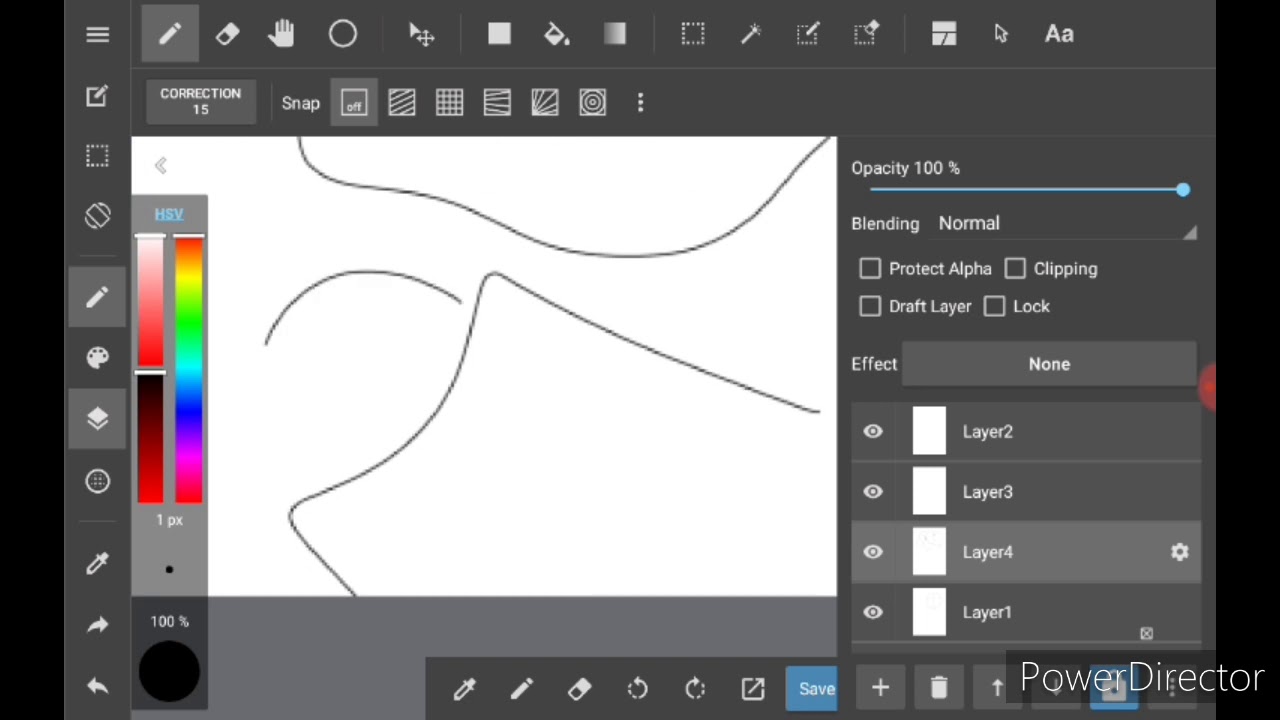
Task: Open Layer4 settings gear
Action: (x=1180, y=552)
